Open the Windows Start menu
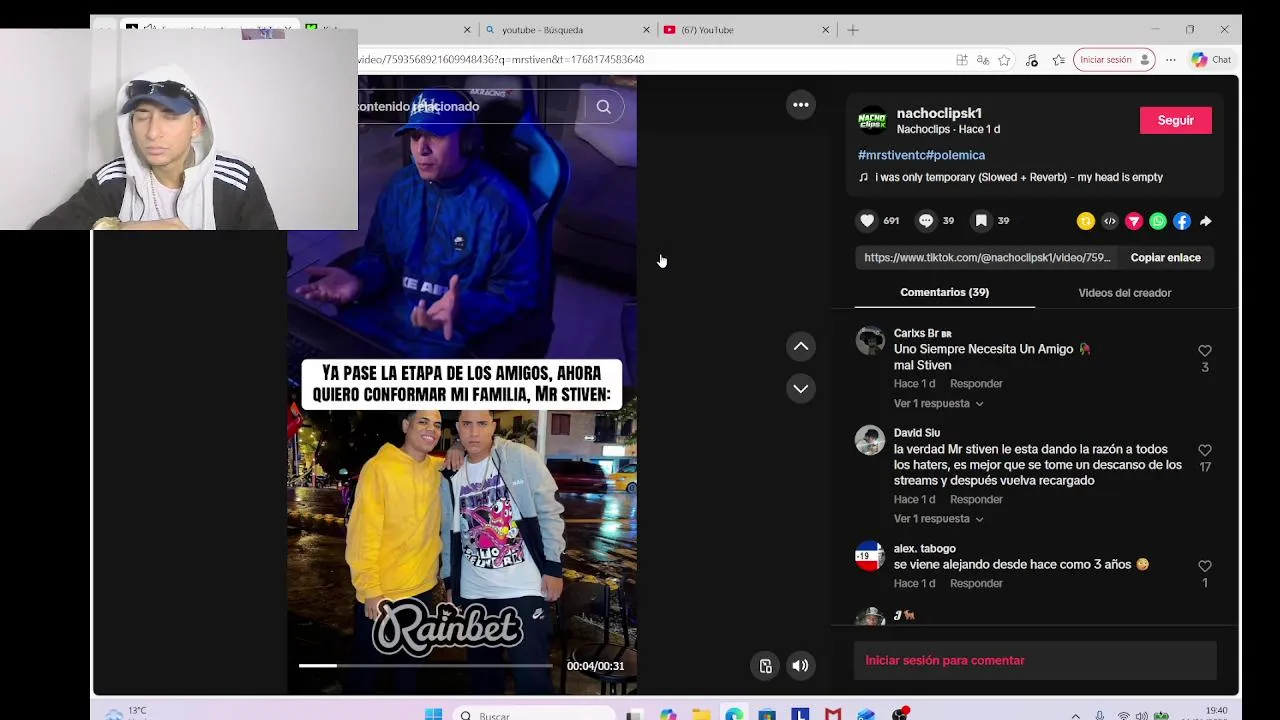 point(433,714)
